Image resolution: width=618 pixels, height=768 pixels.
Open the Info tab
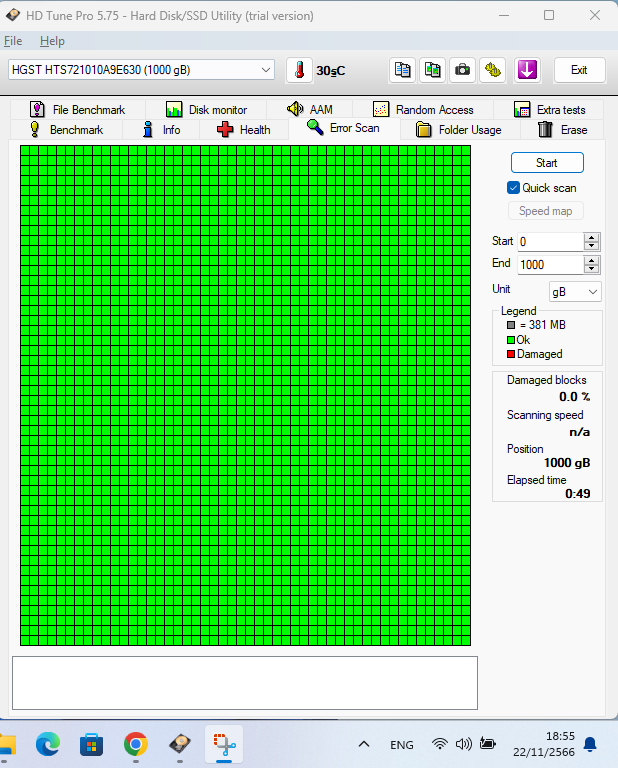(x=161, y=130)
